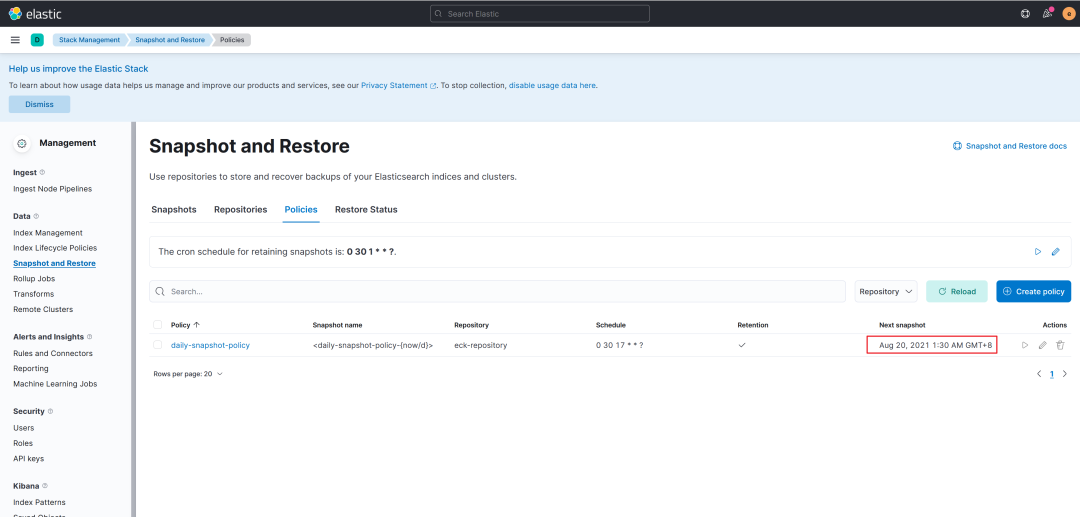Click Create policy button
The image size is (1080, 517).
[x=1033, y=291]
